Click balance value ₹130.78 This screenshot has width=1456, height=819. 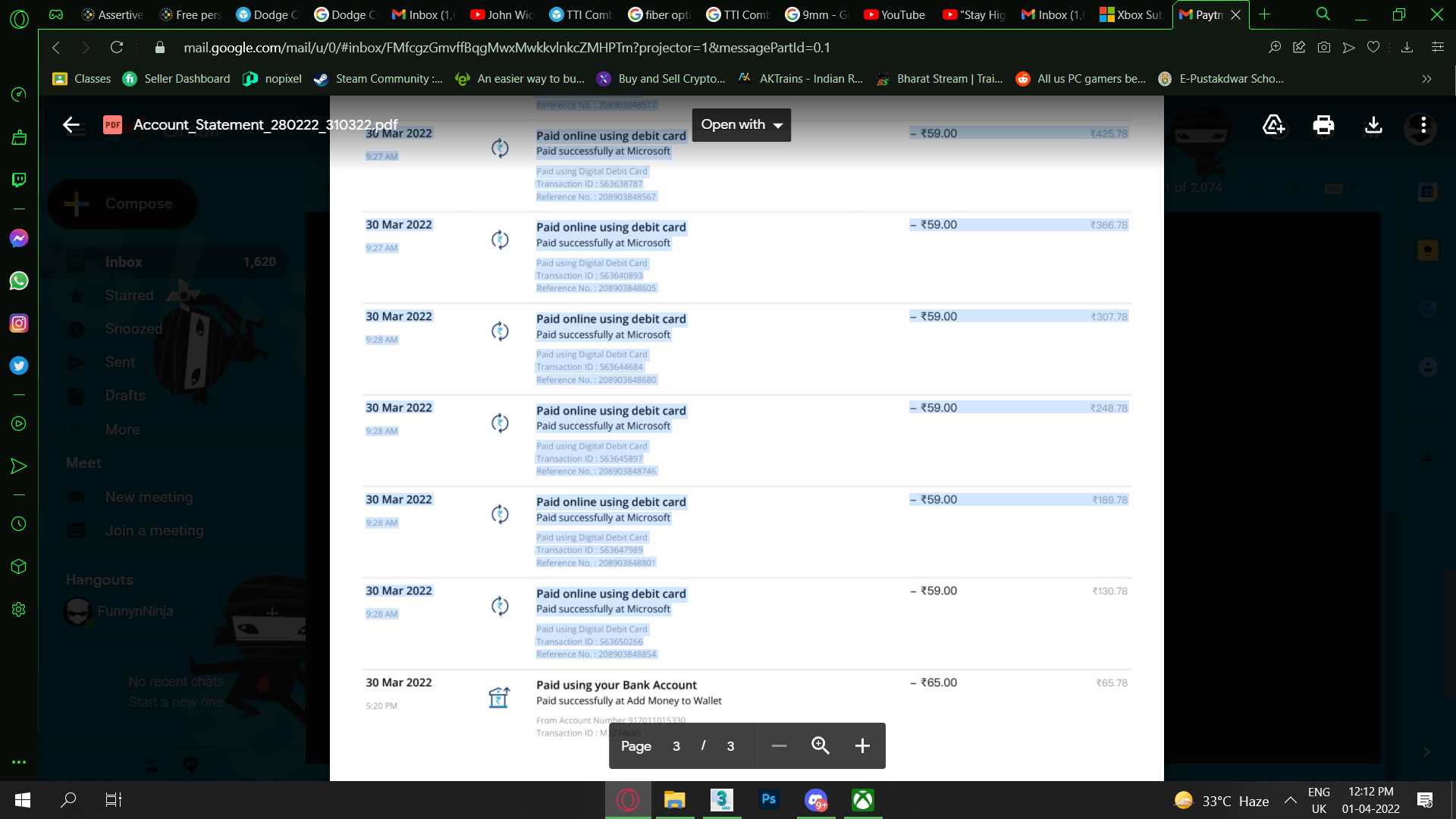pos(1109,591)
